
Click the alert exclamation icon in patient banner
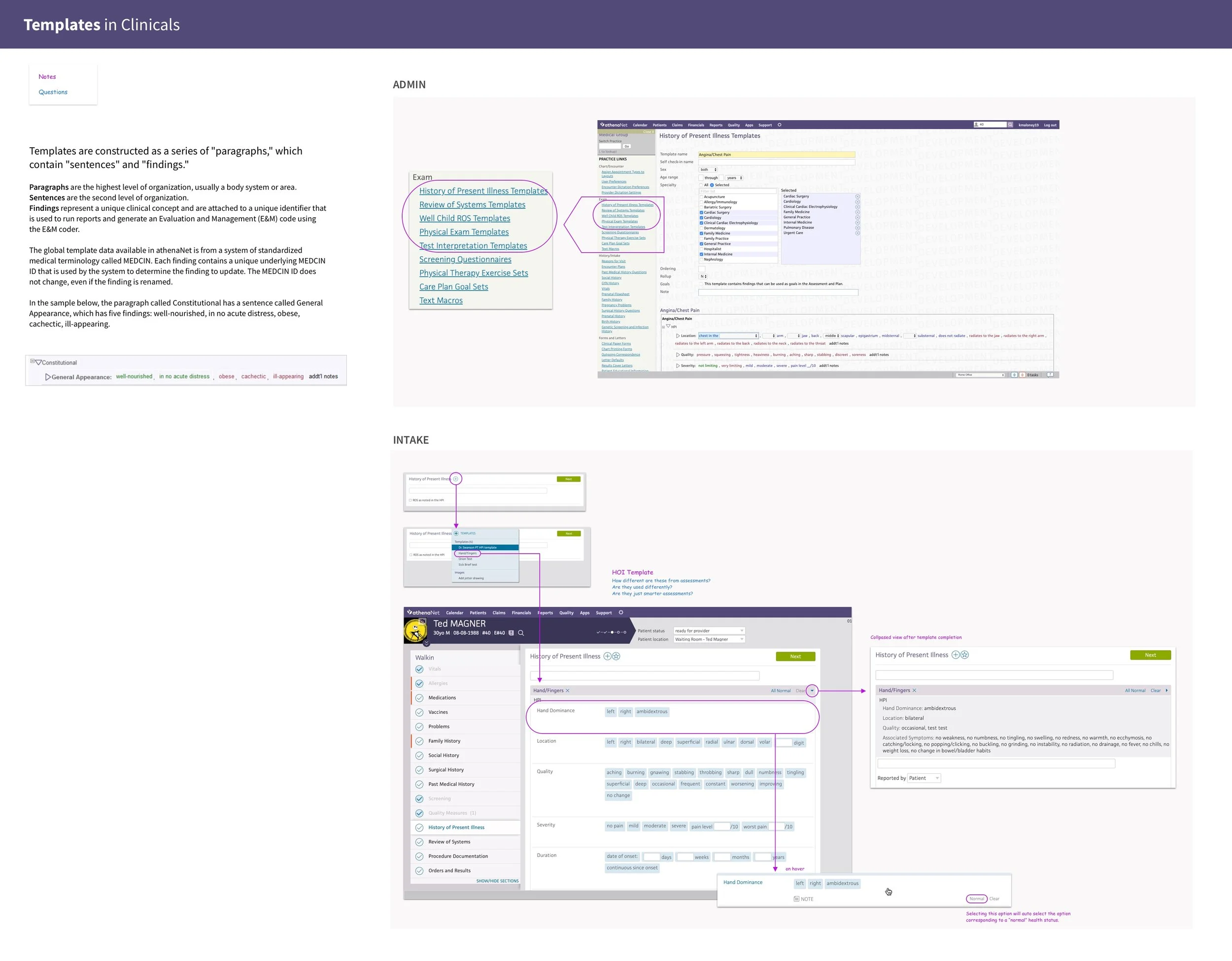point(511,633)
